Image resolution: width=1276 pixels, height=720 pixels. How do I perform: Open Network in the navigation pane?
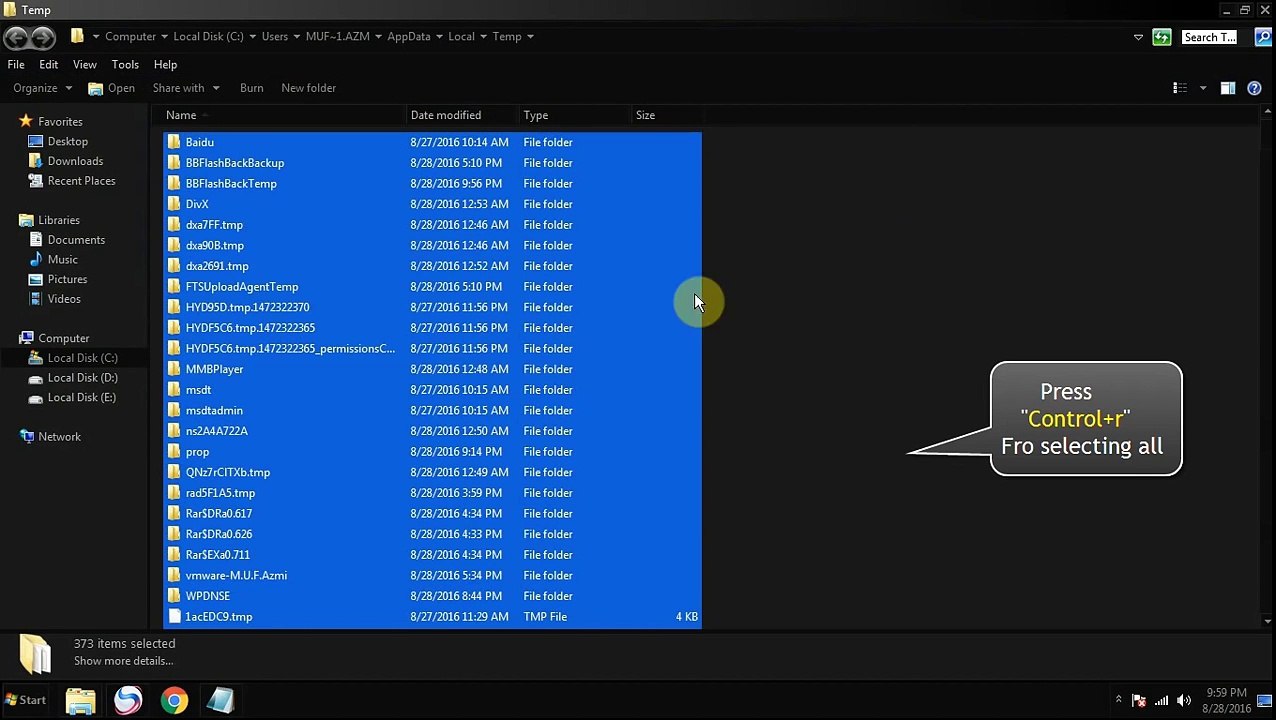59,436
